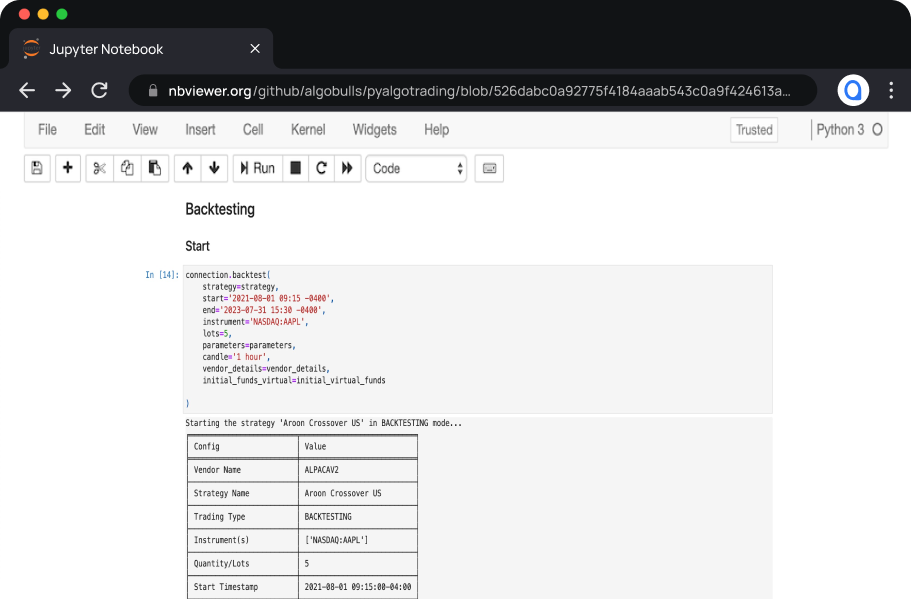The height and width of the screenshot is (599, 911).
Task: Reload the page in the browser
Action: click(99, 91)
